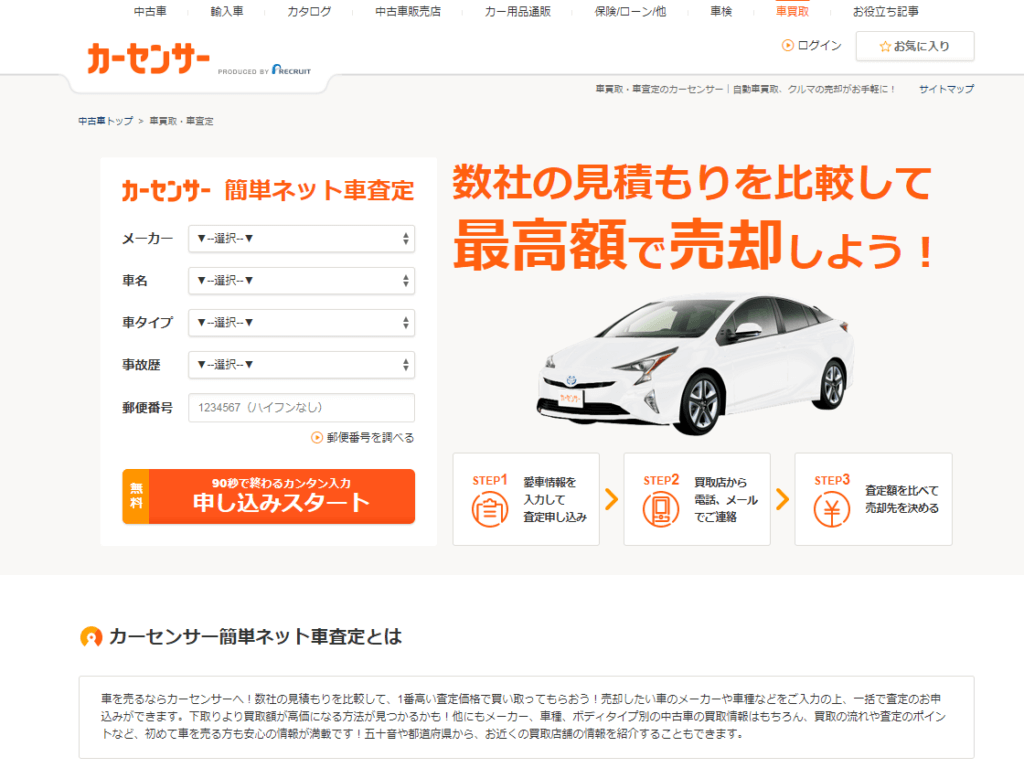Click the STEP1 clipboard icon

pos(490,510)
